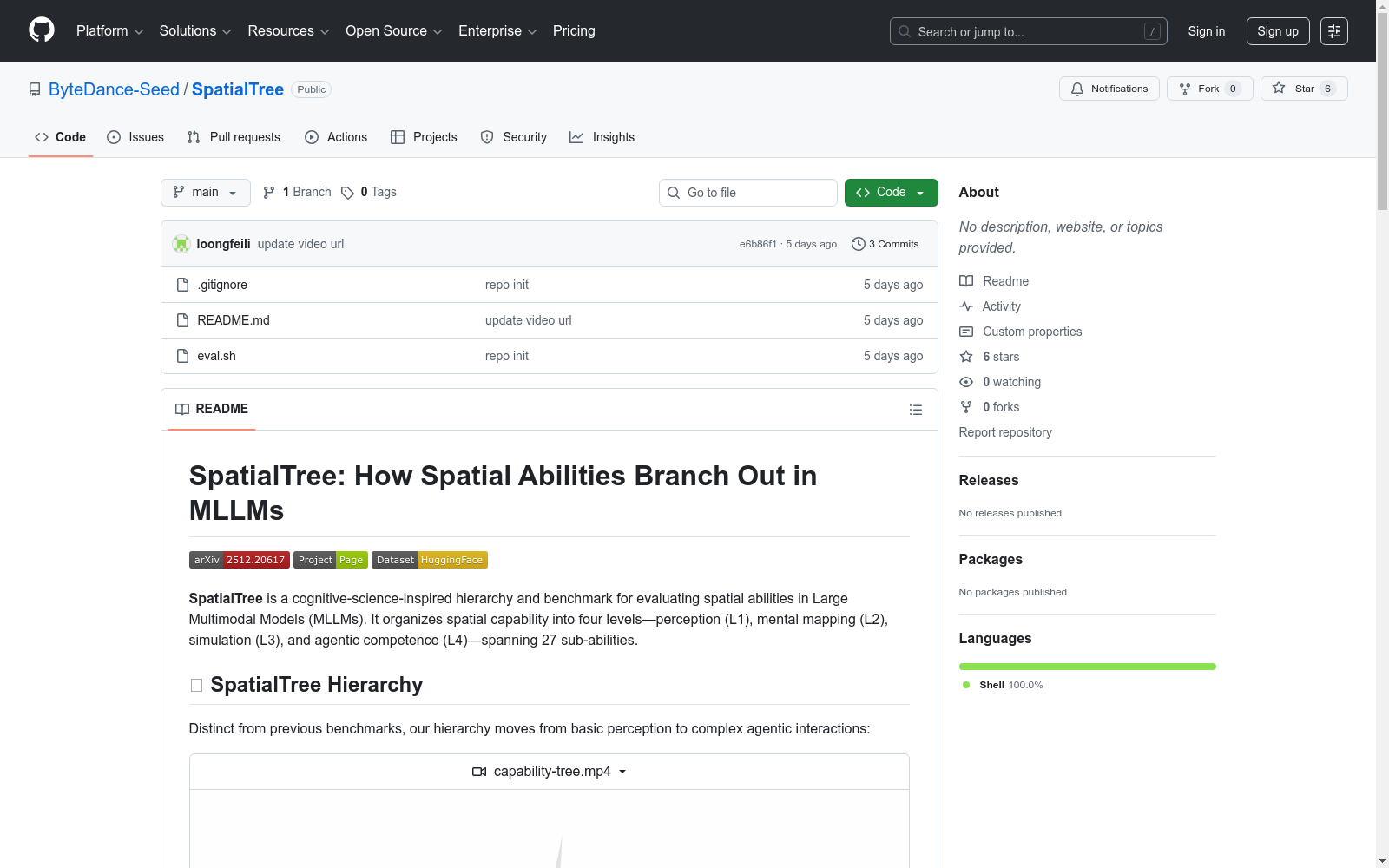Click the green Shell language bar
Screen dimensions: 1389x868
pos(1088,667)
